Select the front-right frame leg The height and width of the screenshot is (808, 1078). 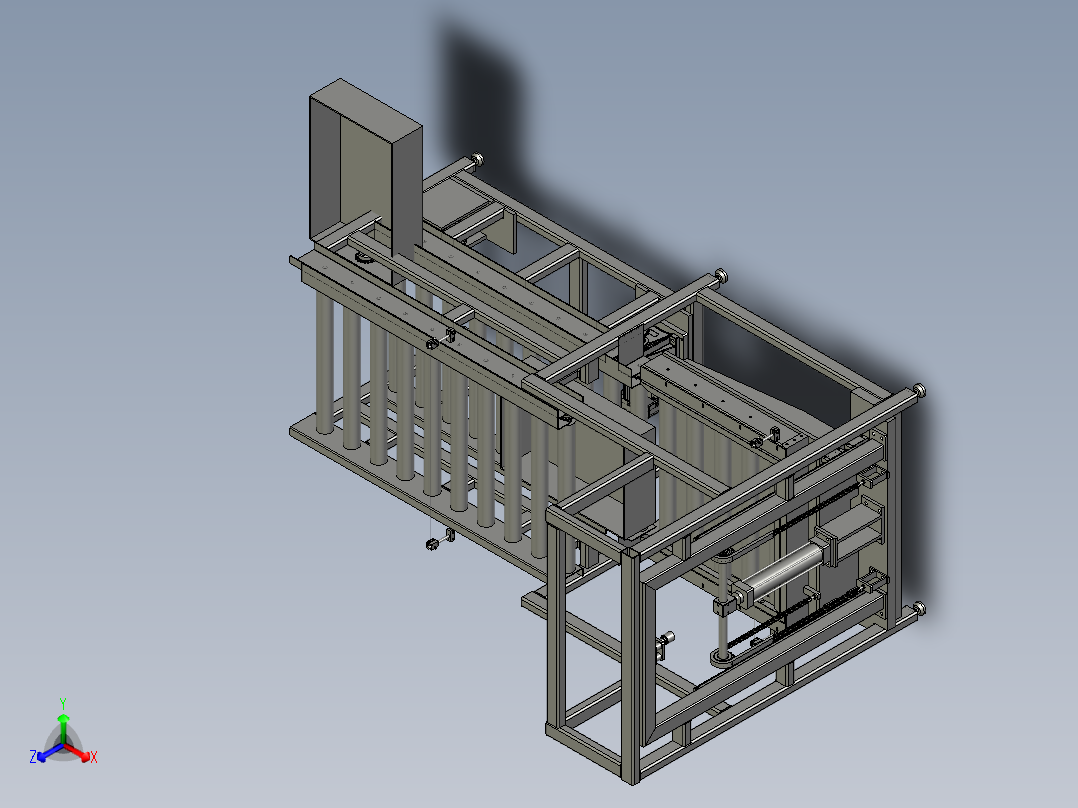pyautogui.click(x=640, y=690)
